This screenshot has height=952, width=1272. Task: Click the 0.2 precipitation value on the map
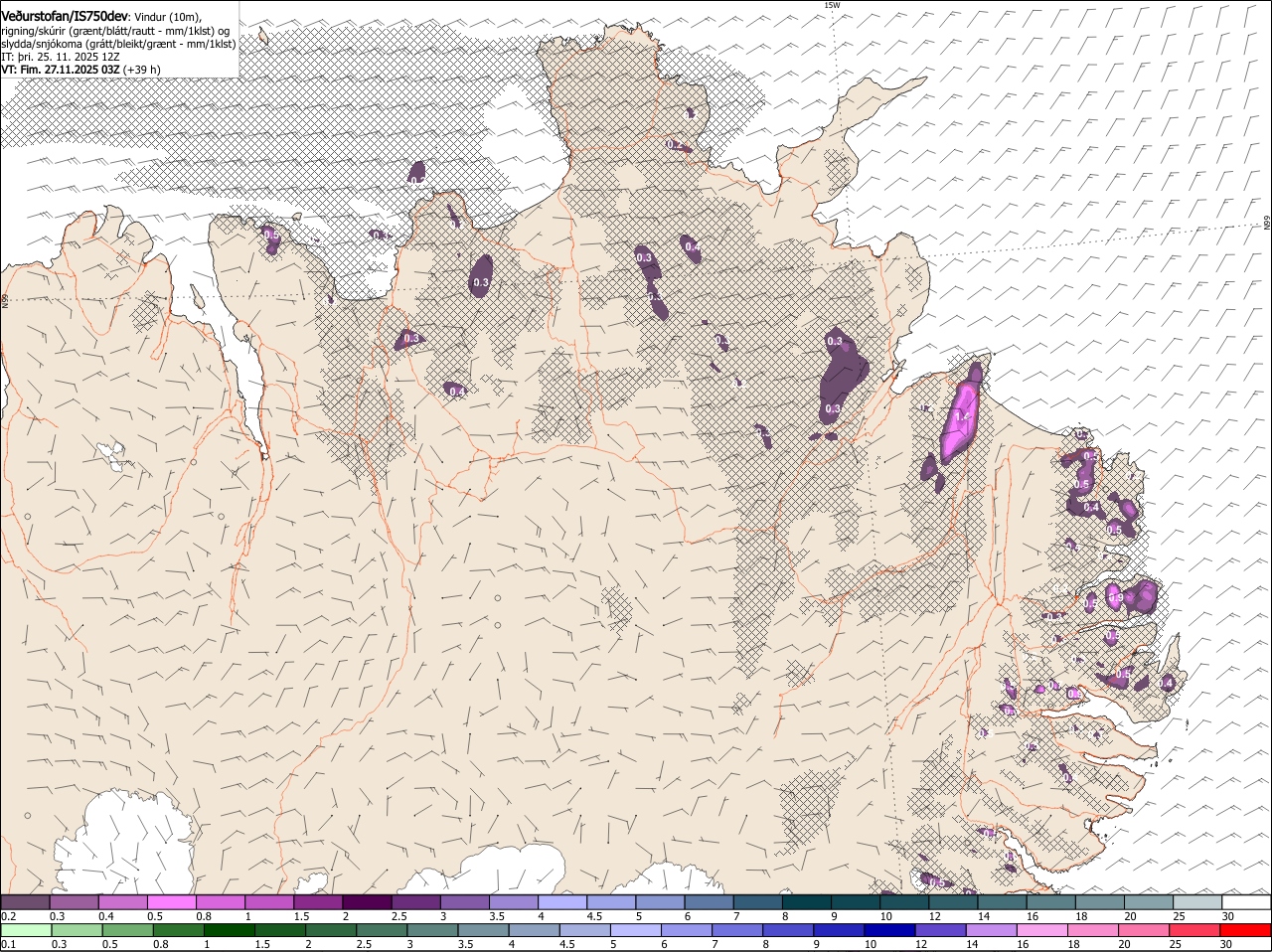(x=675, y=145)
